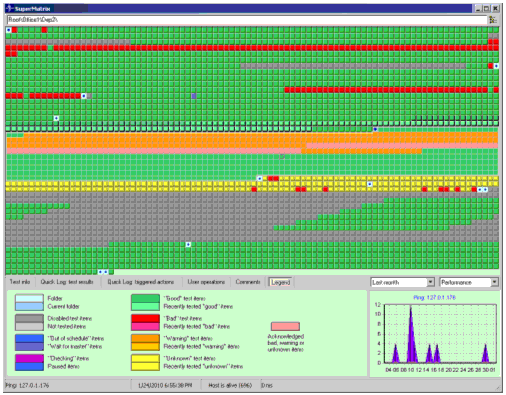Image resolution: width=506 pixels, height=395 pixels.
Task: Click the '0 ms' status bar entry
Action: point(267,386)
